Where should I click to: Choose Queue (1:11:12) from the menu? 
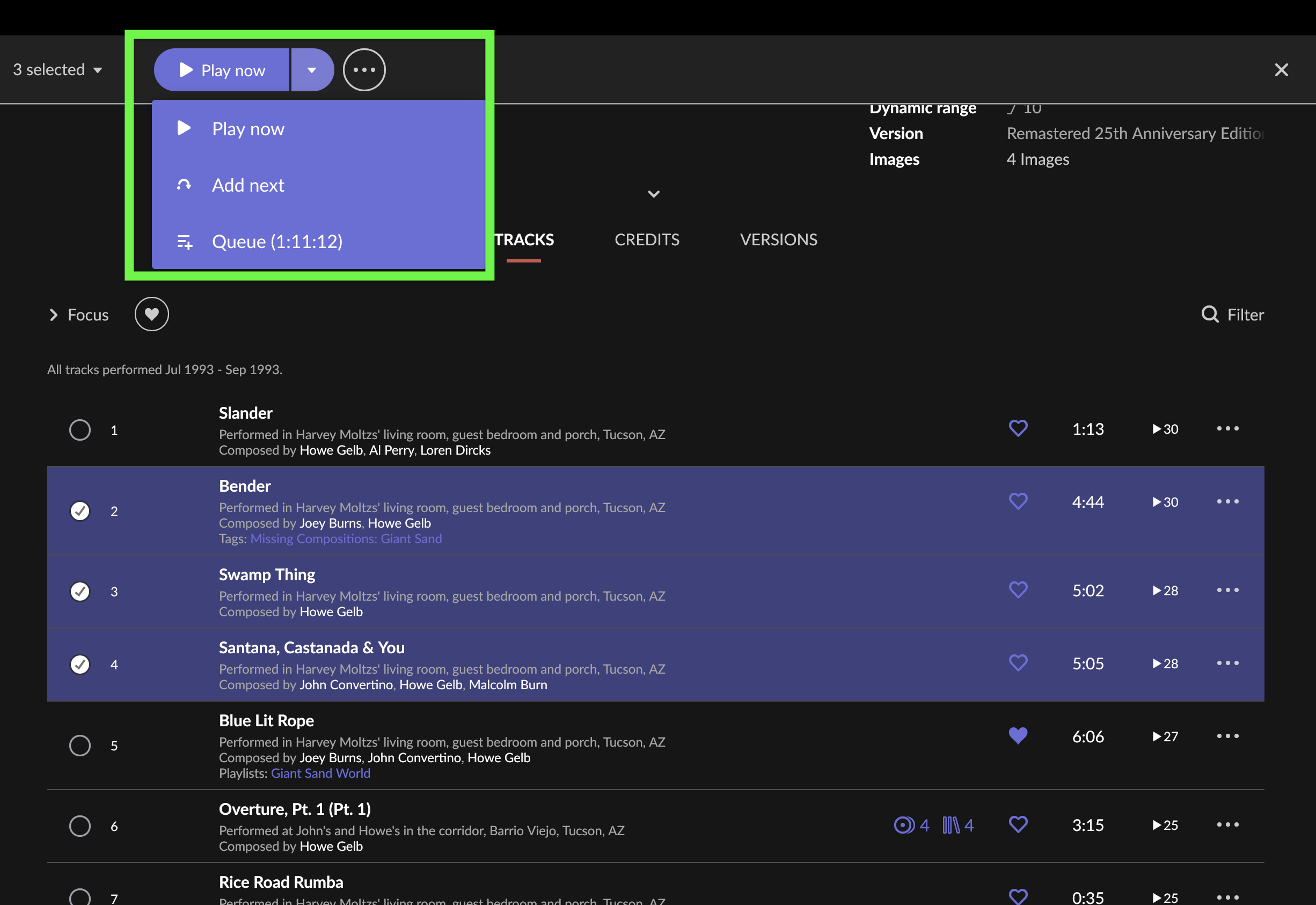coord(277,242)
